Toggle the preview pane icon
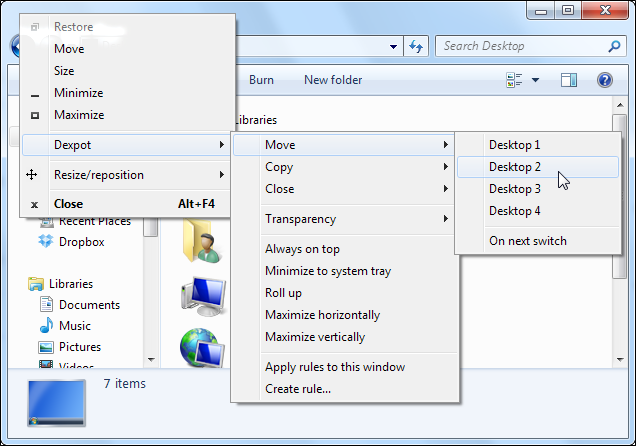Viewport: 636px width, 446px height. click(569, 80)
